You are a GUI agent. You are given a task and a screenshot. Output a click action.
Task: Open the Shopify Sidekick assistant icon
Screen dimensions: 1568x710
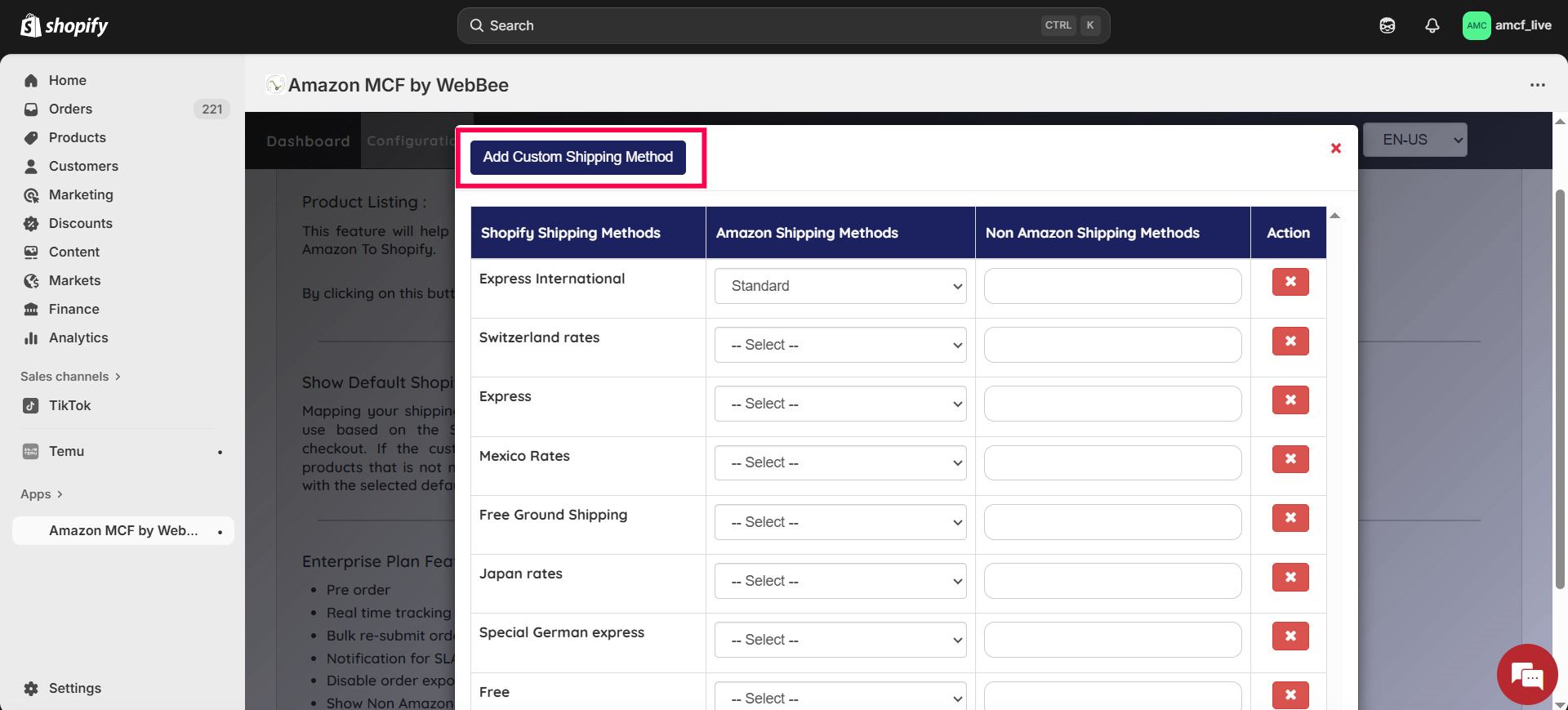1387,25
